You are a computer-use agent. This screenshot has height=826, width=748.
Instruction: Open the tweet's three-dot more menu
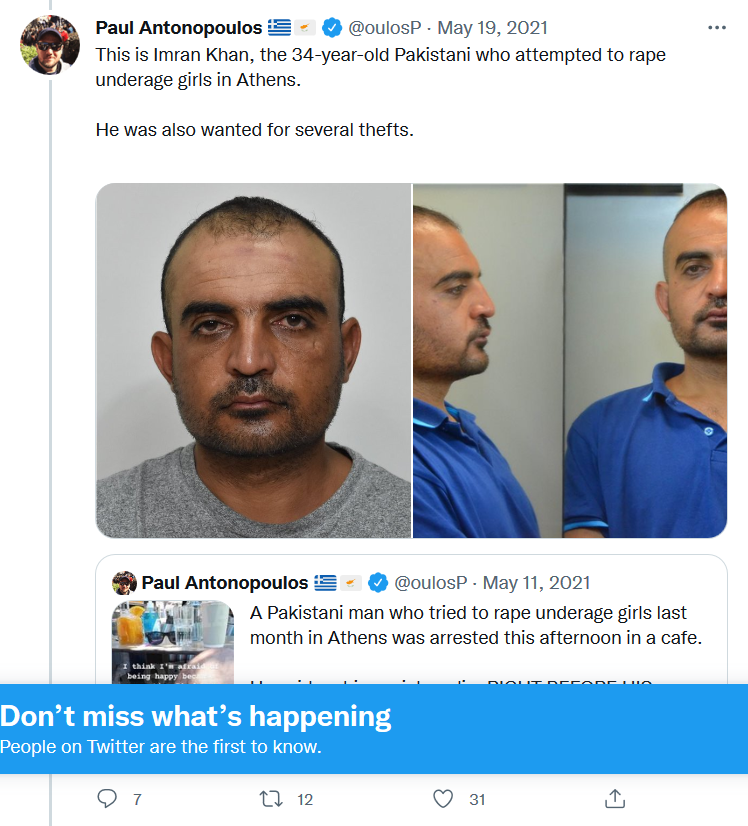(716, 27)
